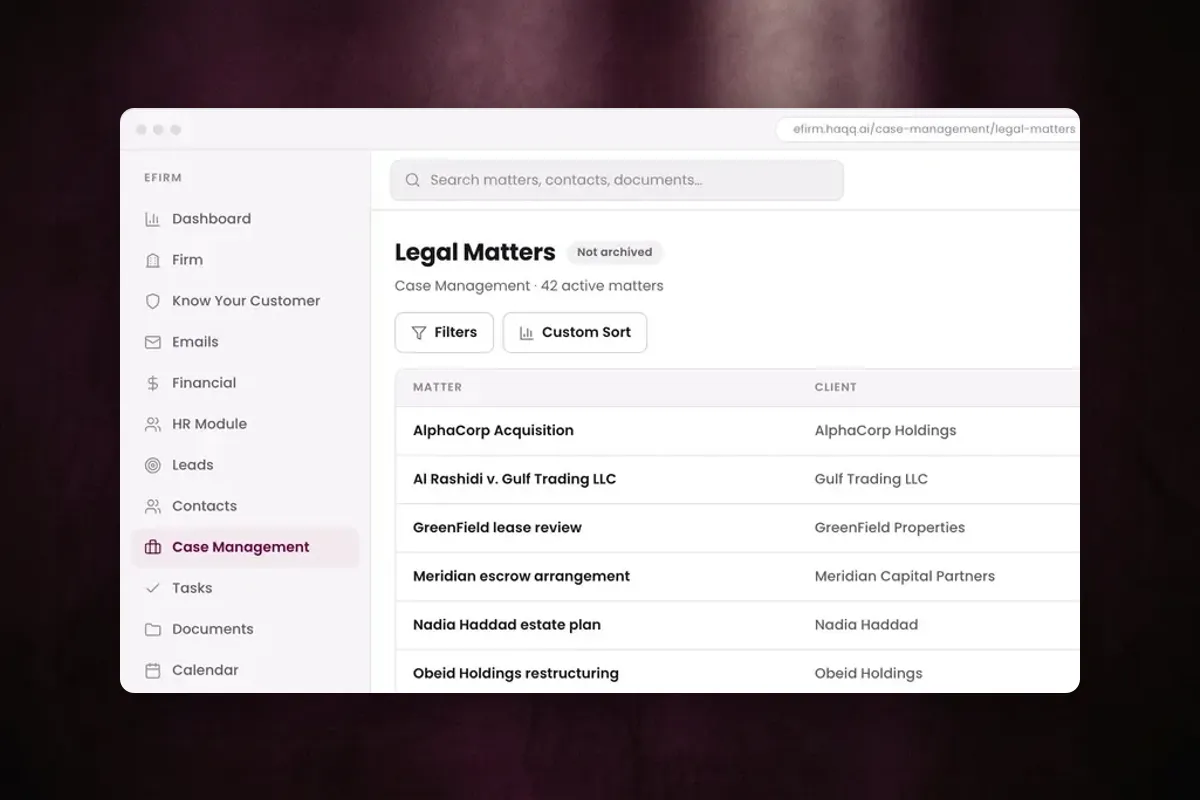Click Gulf Trading LLC in the CLIENT column

[871, 479]
